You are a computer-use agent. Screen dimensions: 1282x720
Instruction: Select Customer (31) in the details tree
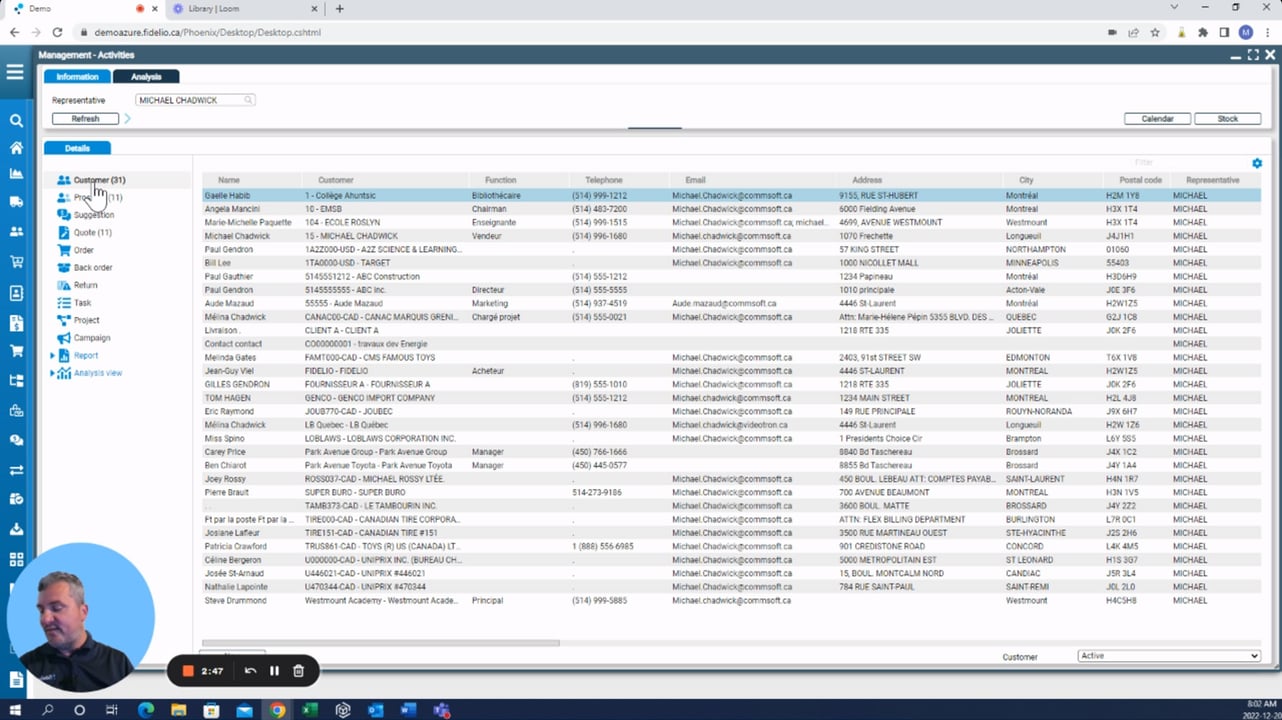(x=99, y=180)
